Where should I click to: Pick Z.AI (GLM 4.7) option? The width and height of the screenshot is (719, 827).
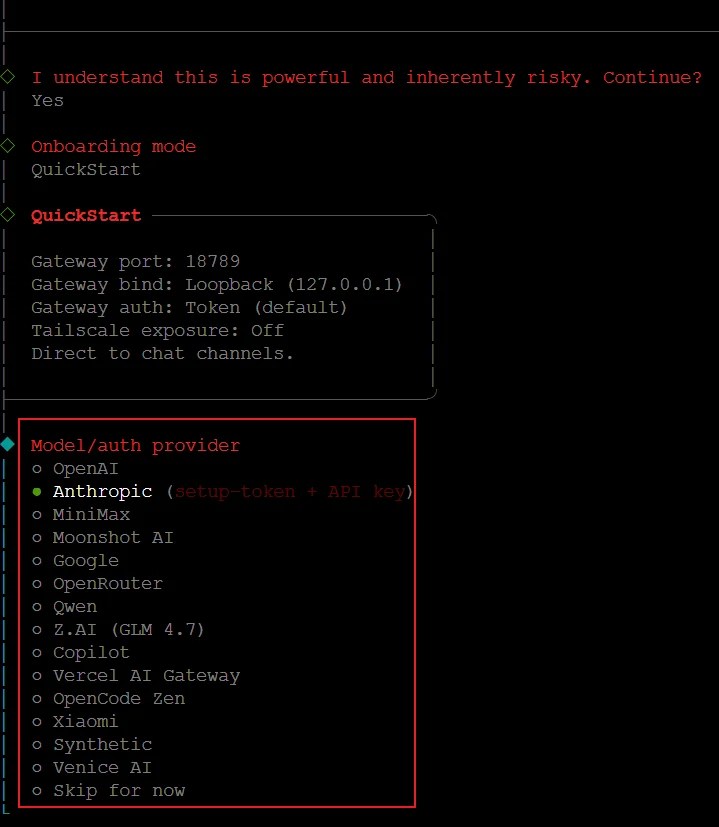point(128,629)
